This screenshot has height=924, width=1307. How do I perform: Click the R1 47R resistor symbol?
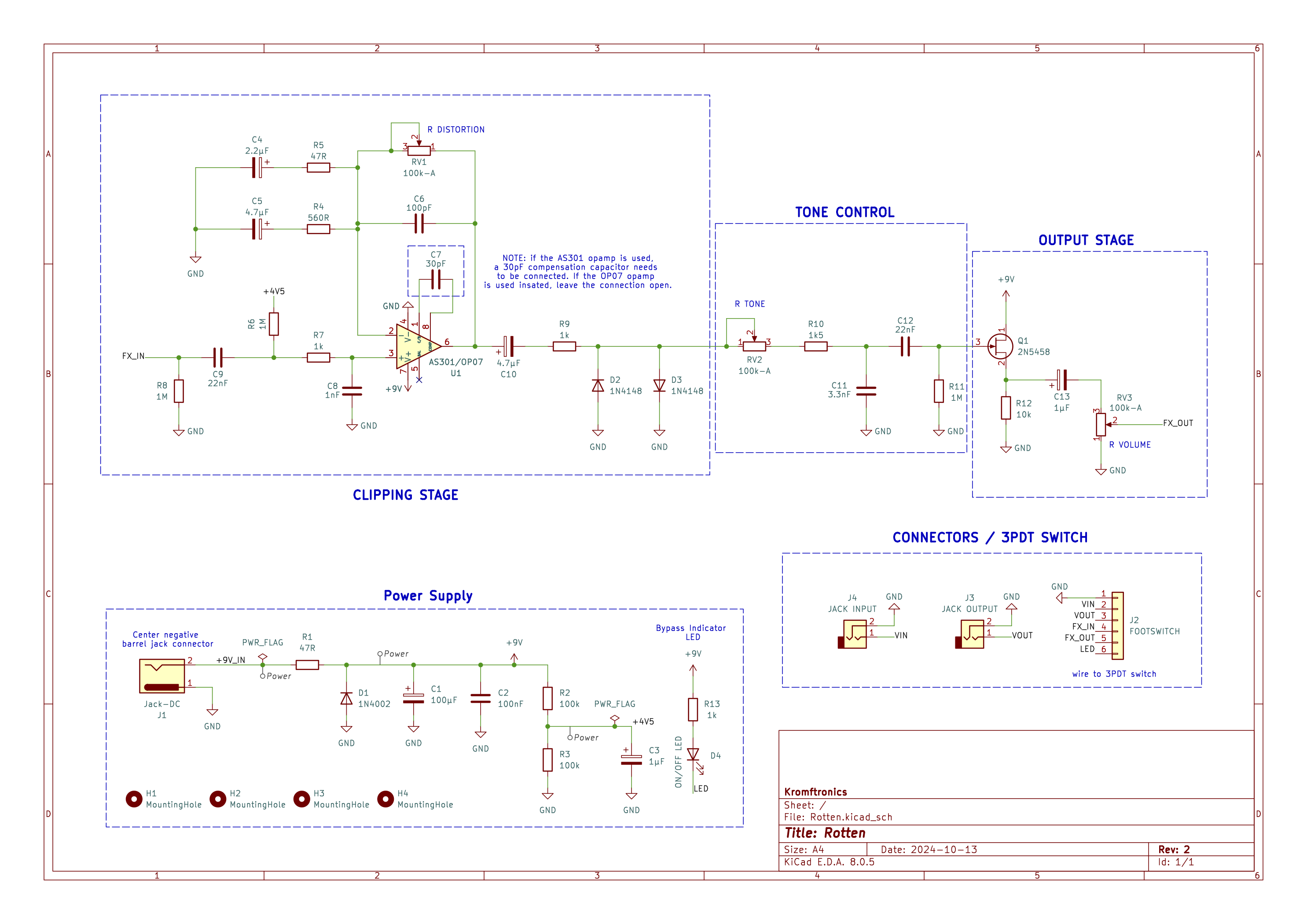coord(308,664)
